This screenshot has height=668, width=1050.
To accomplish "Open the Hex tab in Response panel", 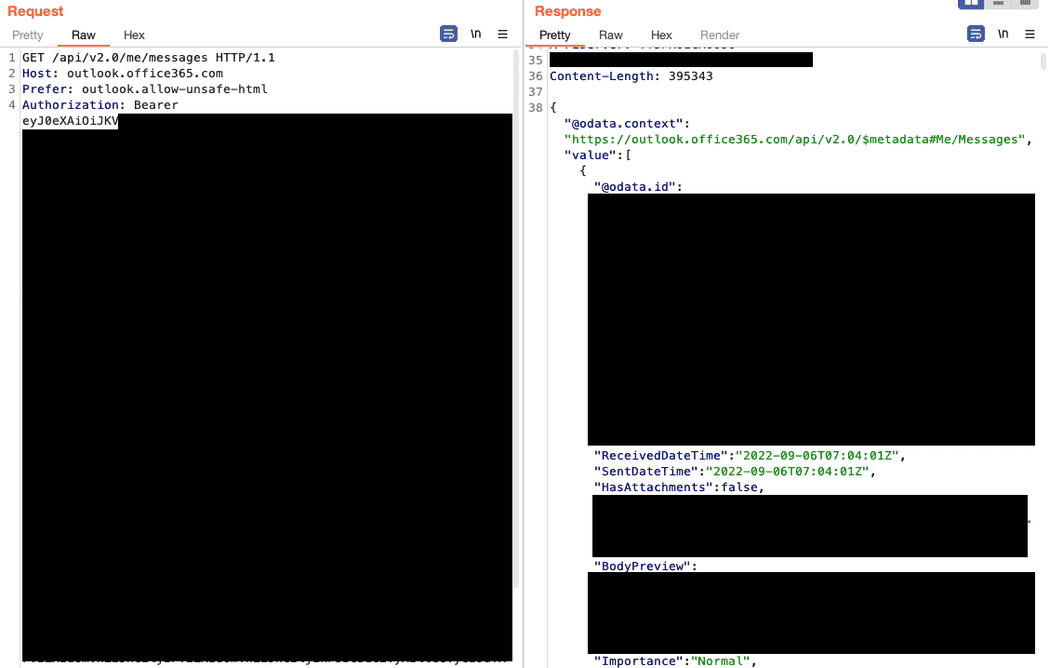I will click(661, 35).
